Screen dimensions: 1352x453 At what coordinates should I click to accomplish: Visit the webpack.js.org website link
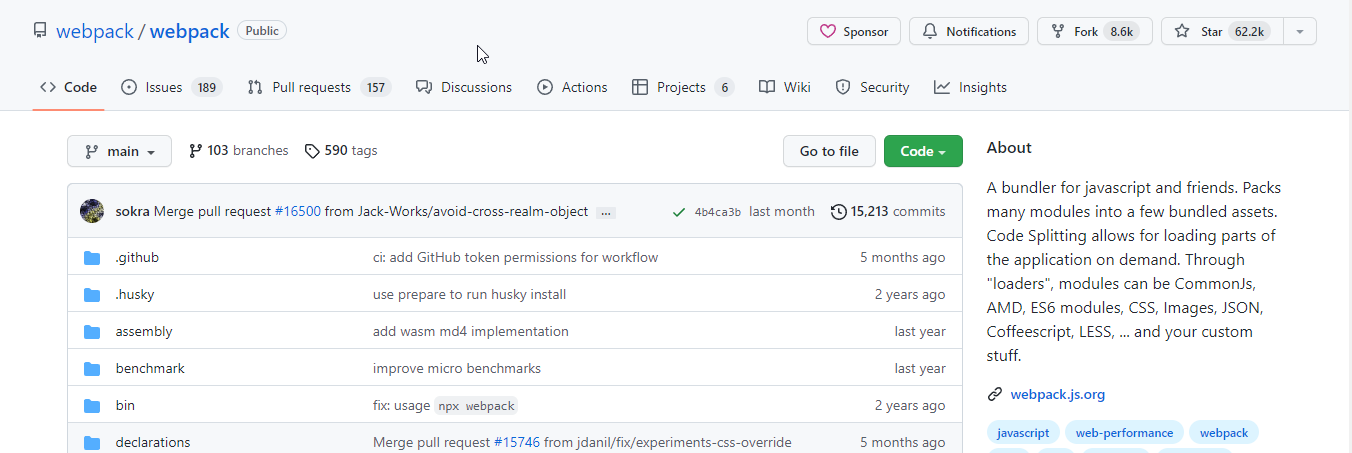[x=1058, y=394]
